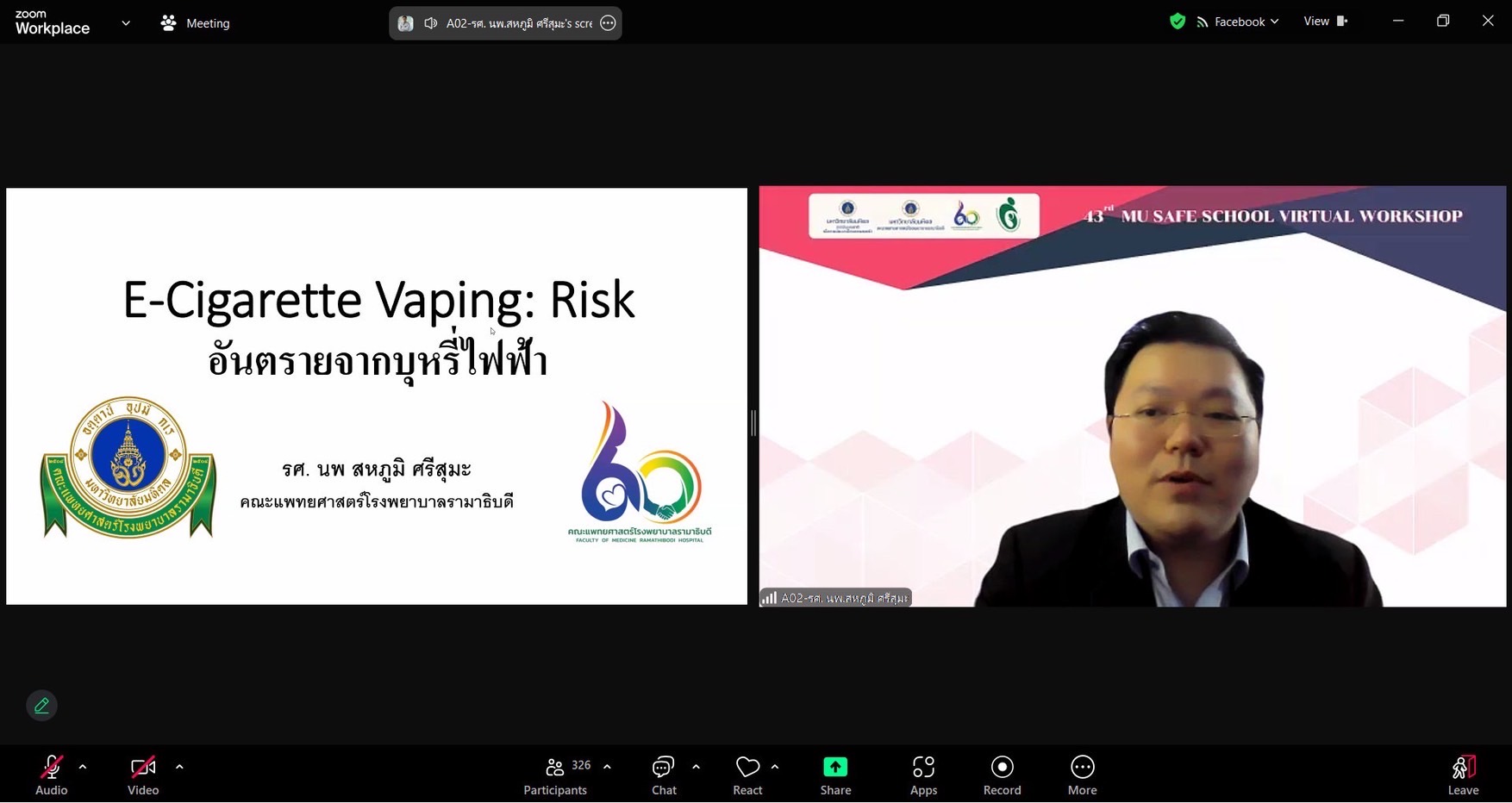Click the green pencil annotate icon
The width and height of the screenshot is (1512, 803).
click(41, 706)
